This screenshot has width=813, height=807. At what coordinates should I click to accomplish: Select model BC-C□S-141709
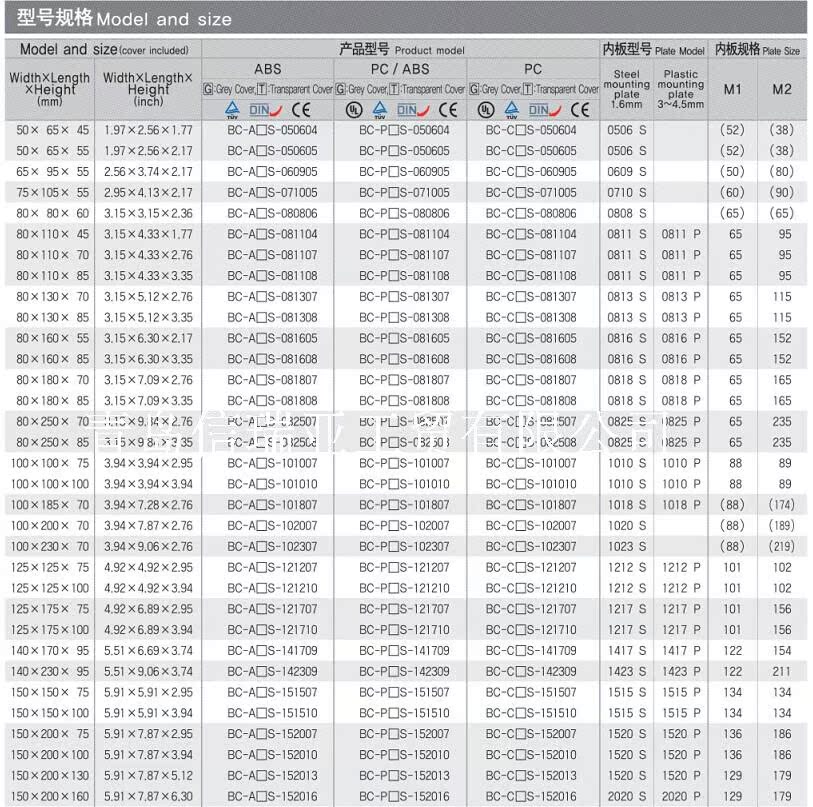point(531,650)
